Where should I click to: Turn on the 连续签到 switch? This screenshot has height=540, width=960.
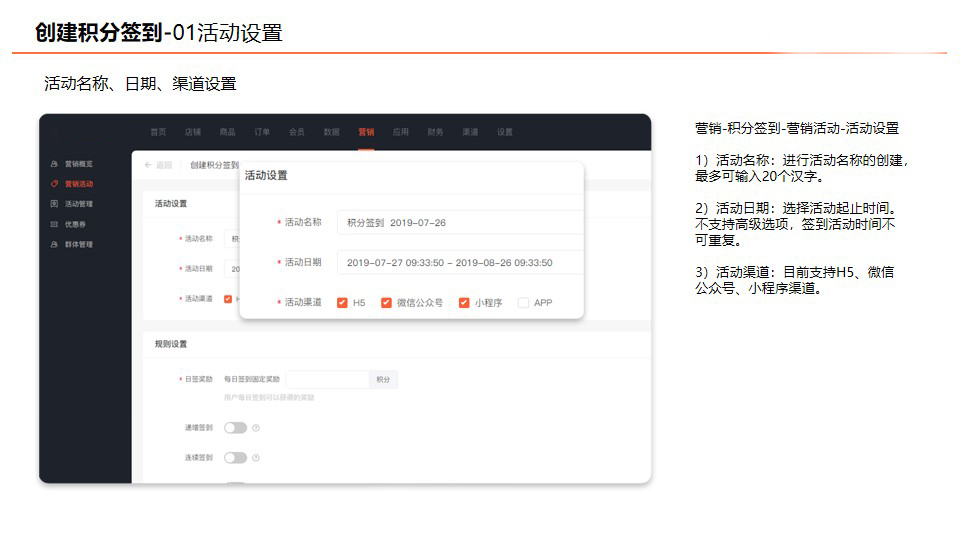point(235,458)
